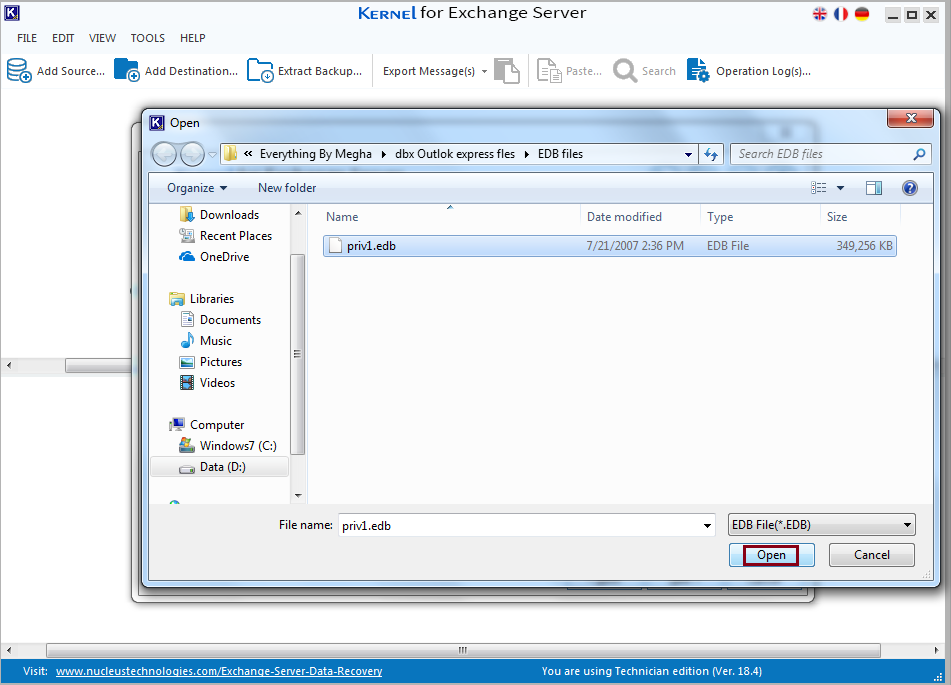
Task: Click the navigation pane scrollbar thumb
Action: coord(297,354)
